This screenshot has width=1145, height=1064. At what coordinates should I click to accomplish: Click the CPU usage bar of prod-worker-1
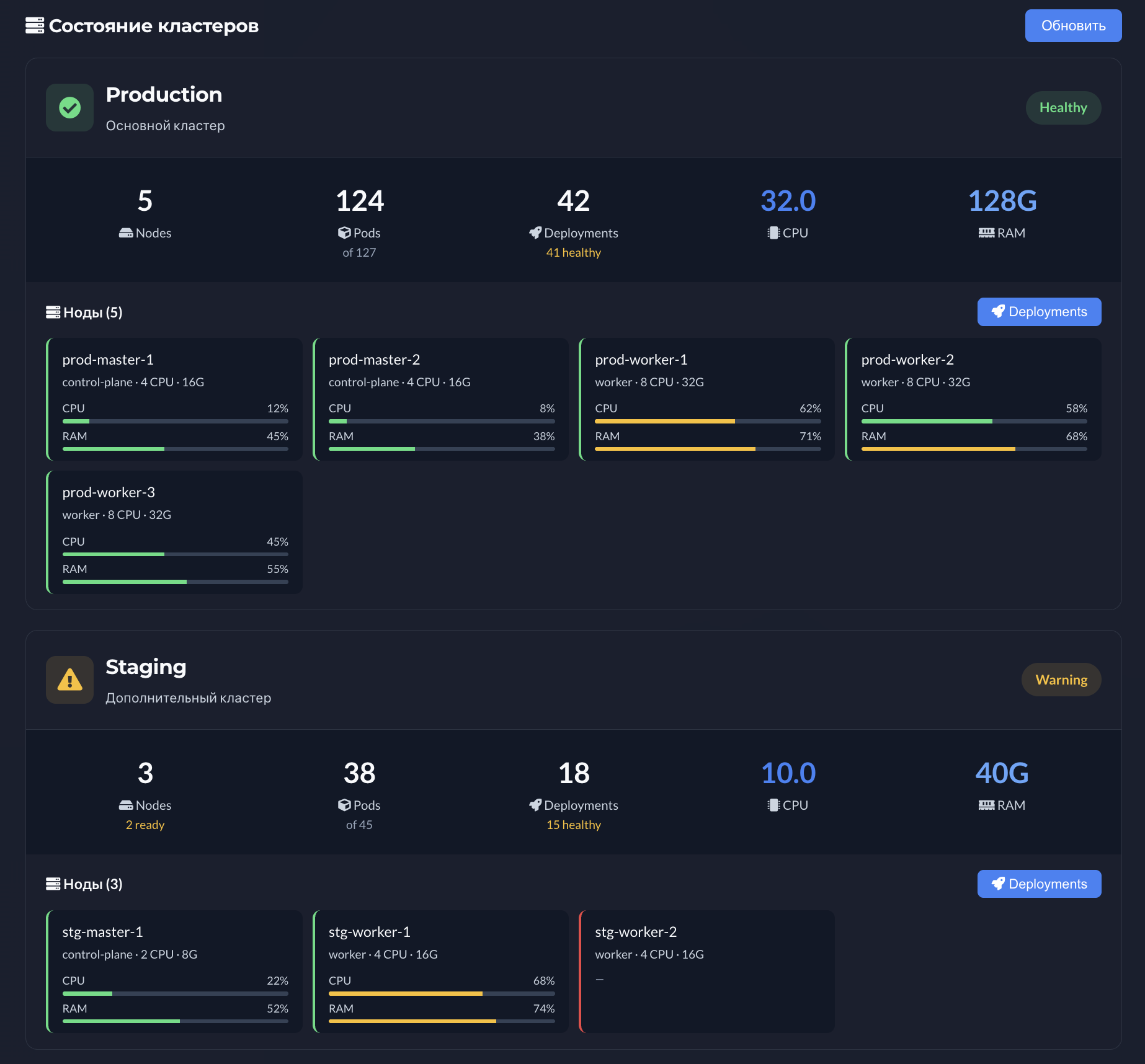tap(707, 421)
